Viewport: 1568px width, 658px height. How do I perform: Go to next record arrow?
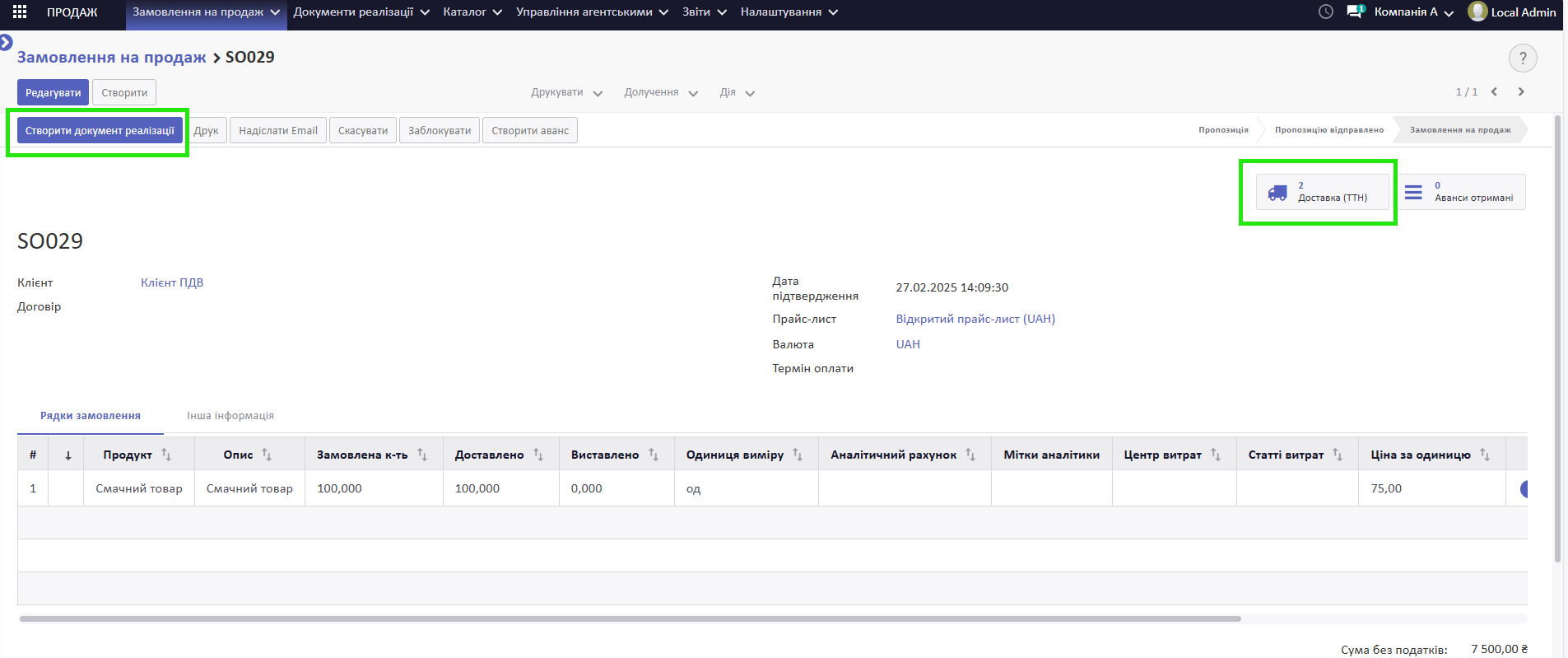pos(1521,91)
